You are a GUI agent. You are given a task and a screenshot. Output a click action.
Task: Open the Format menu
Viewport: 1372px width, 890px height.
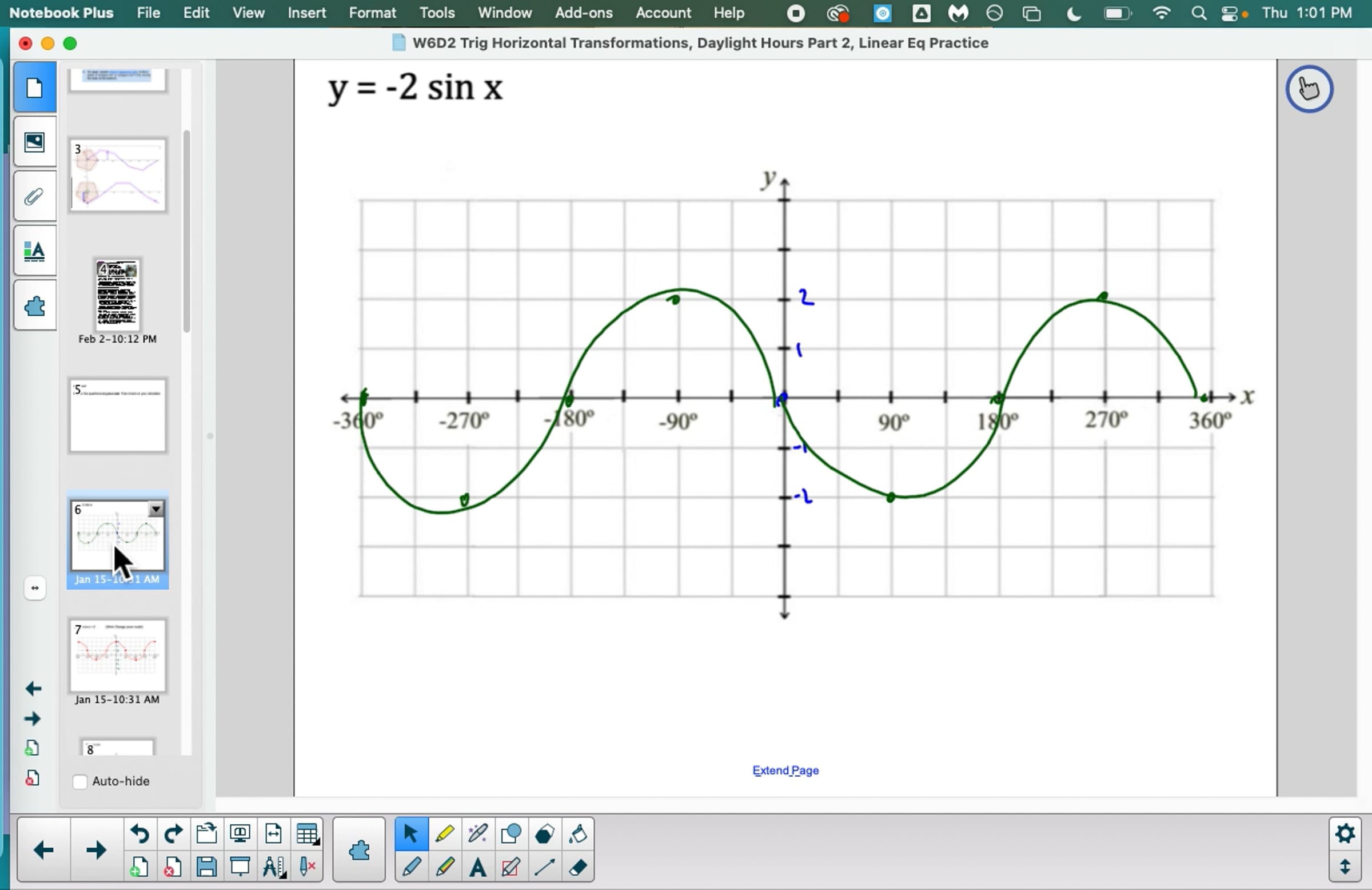372,13
